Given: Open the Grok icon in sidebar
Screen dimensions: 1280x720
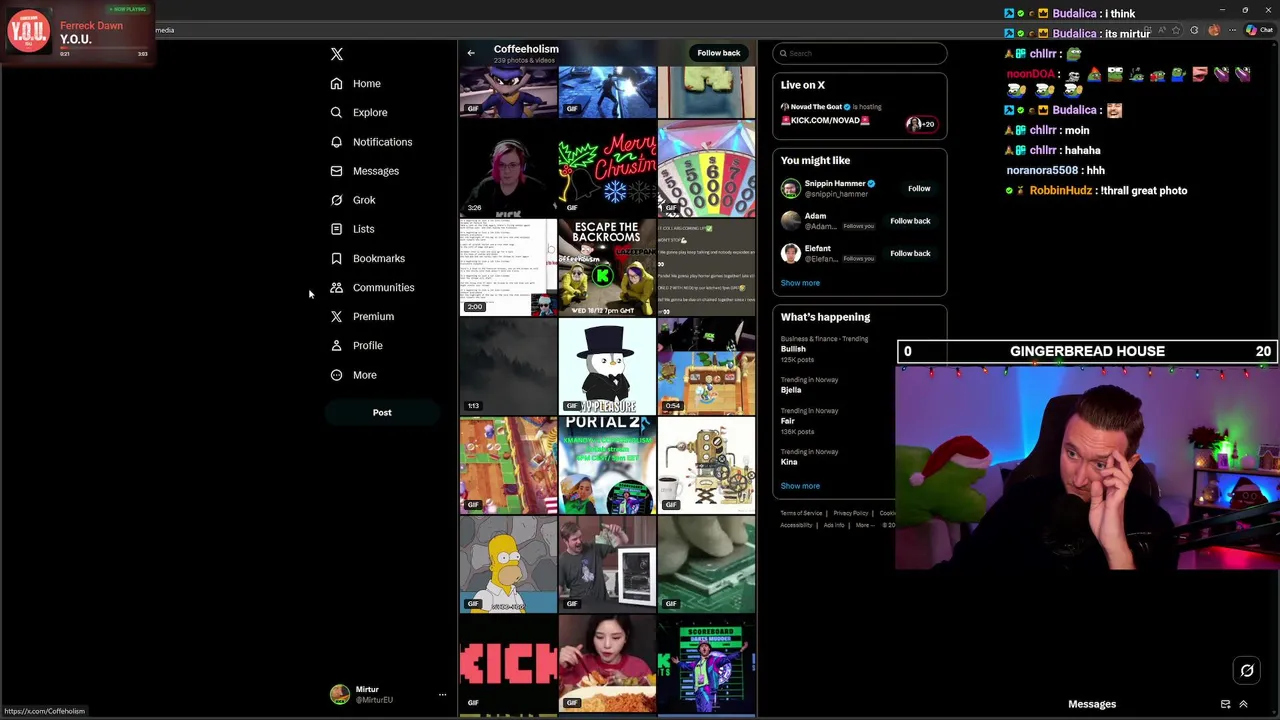Looking at the screenshot, I should pos(336,200).
